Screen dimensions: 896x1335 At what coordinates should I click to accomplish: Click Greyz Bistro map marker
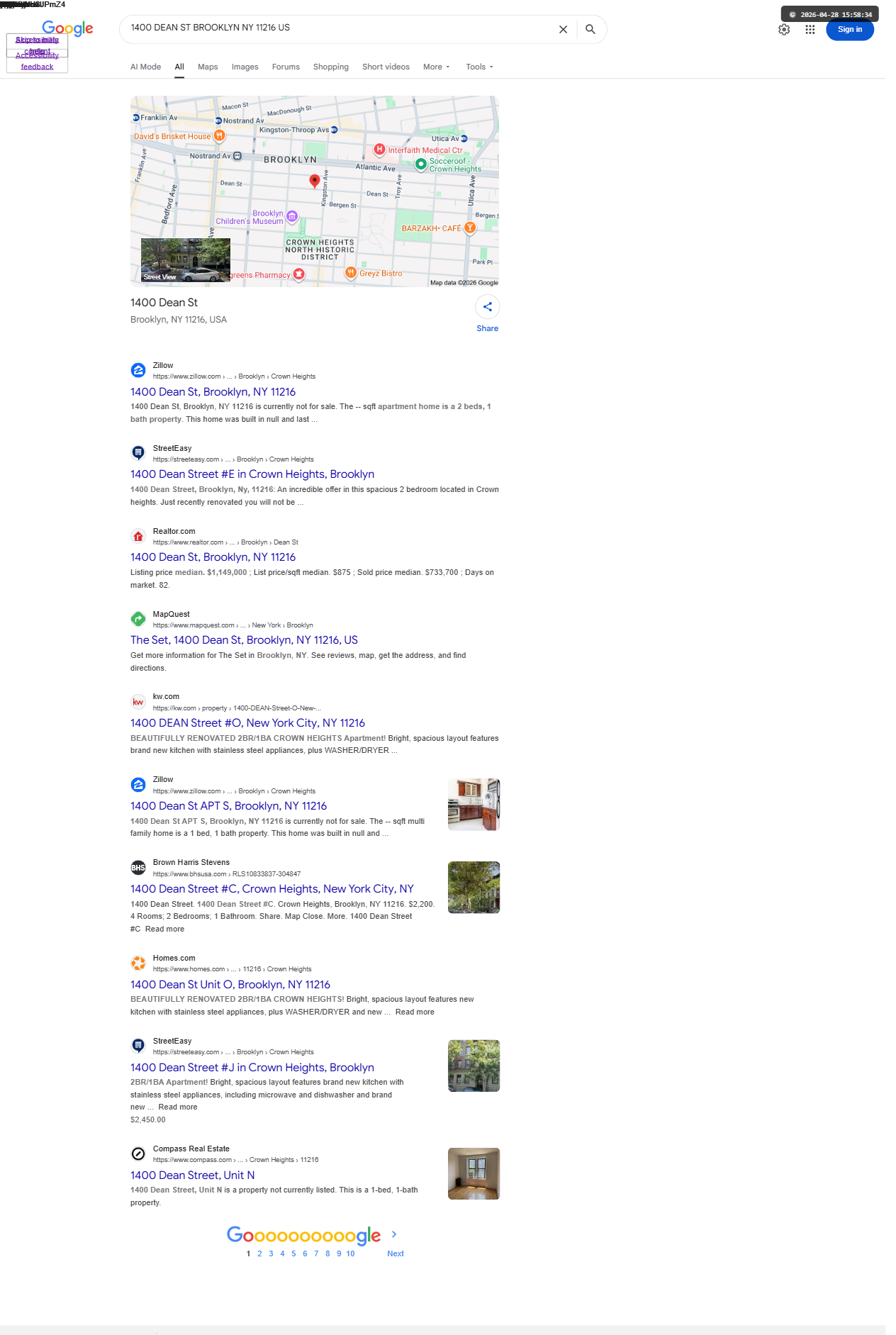351,273
